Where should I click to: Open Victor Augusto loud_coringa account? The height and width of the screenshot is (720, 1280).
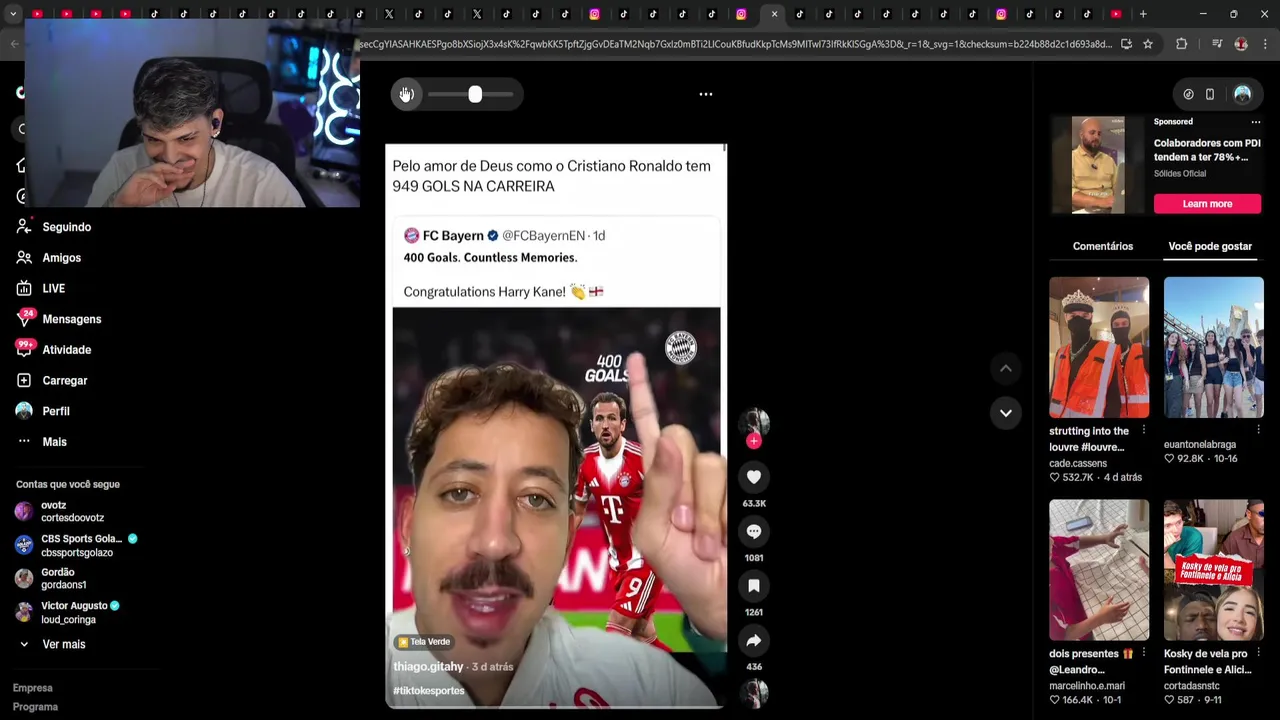[67, 612]
